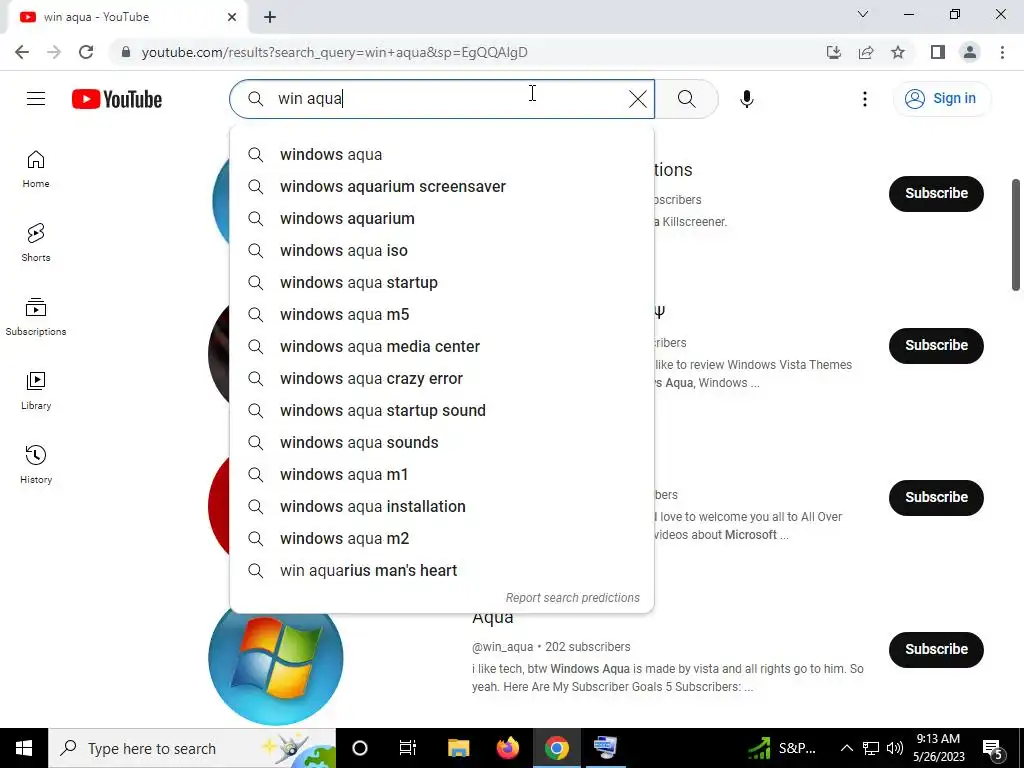Pick 'win aquarius man's heart' suggestion

(442, 571)
